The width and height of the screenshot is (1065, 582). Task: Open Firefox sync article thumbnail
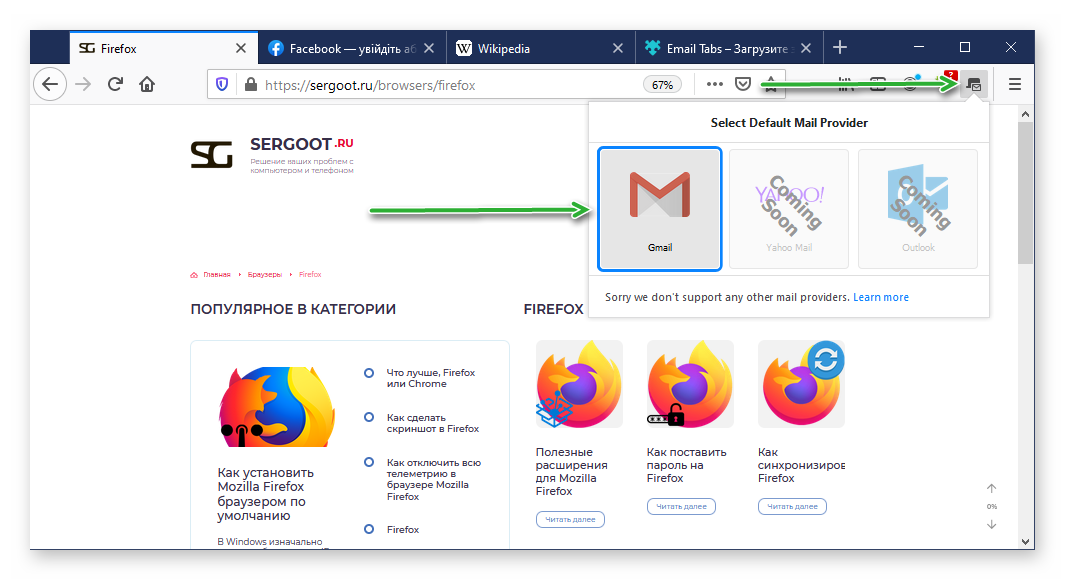[801, 384]
